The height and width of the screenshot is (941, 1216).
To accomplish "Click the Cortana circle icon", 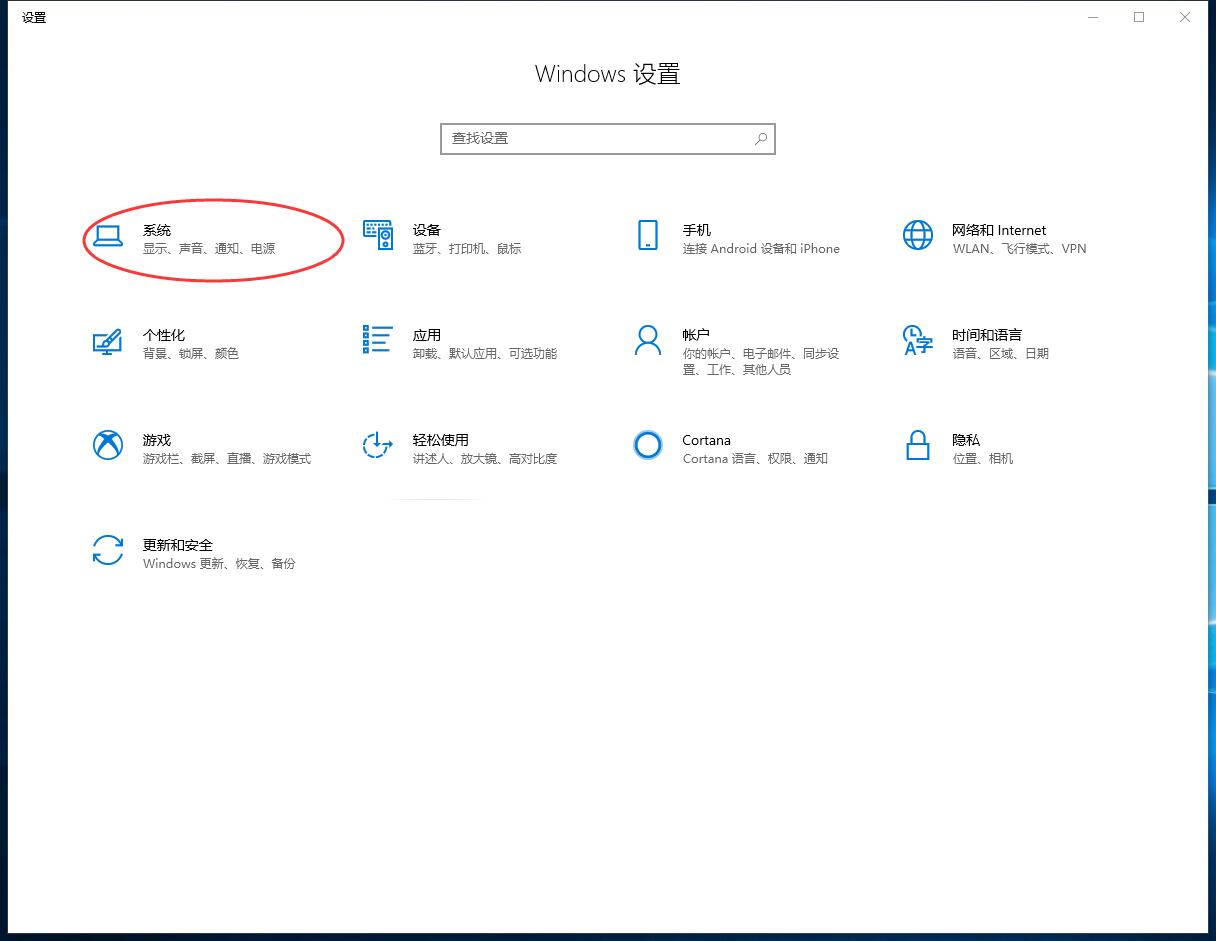I will click(648, 445).
